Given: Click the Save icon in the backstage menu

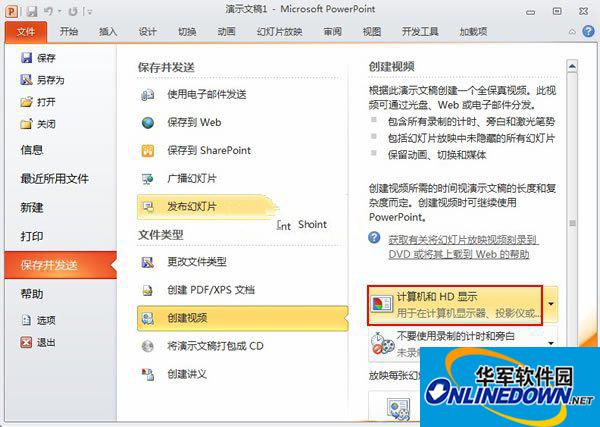Looking at the screenshot, I should (x=26, y=58).
